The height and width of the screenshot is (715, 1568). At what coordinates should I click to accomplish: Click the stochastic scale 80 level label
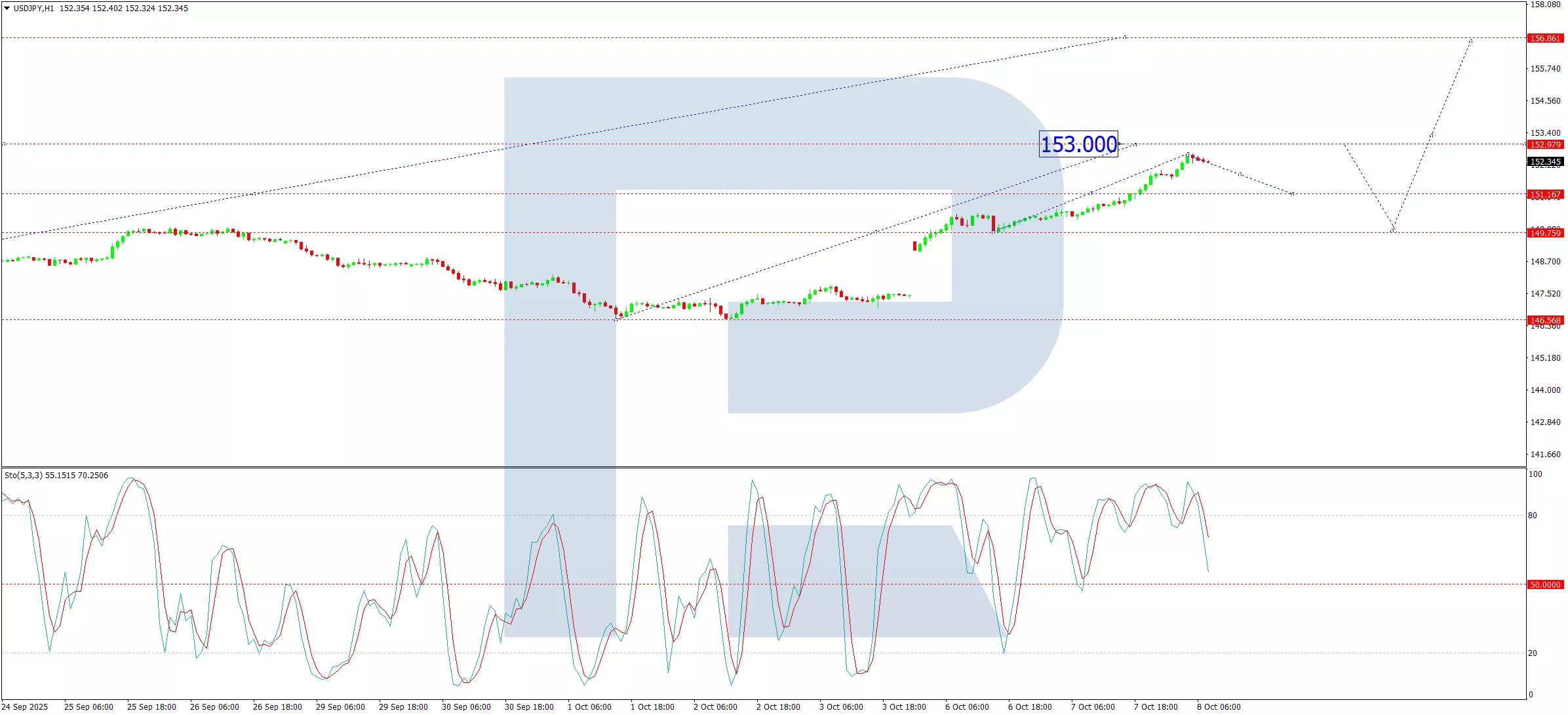point(1533,516)
